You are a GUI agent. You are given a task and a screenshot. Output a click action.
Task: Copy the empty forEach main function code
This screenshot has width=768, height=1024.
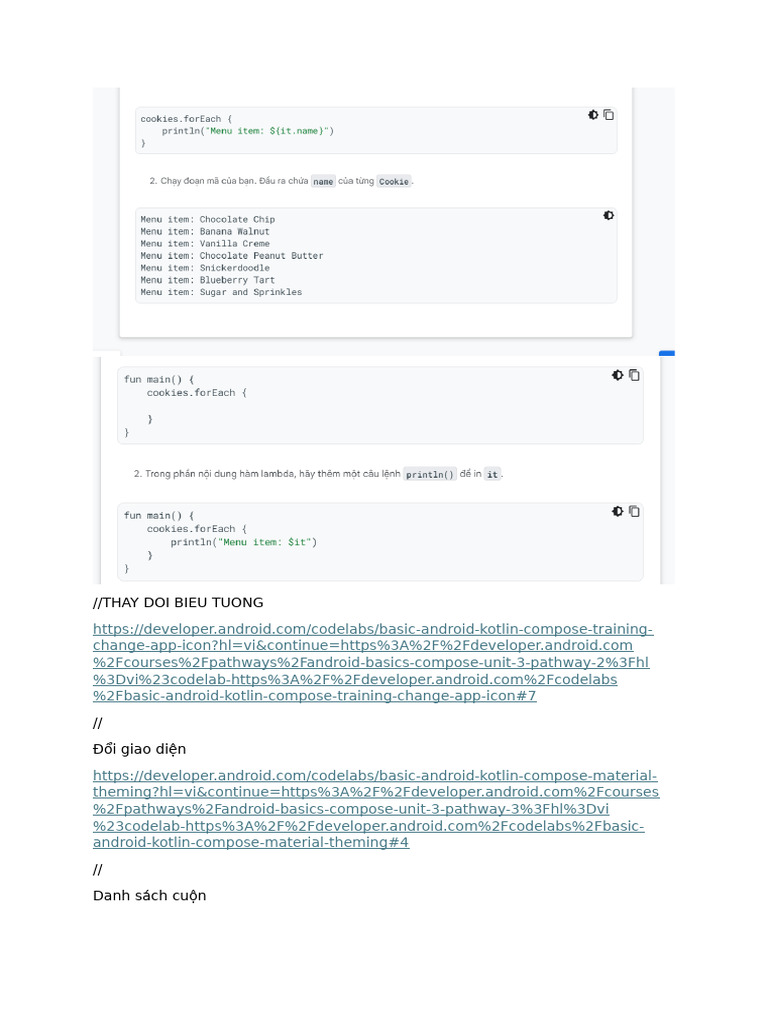(x=634, y=375)
